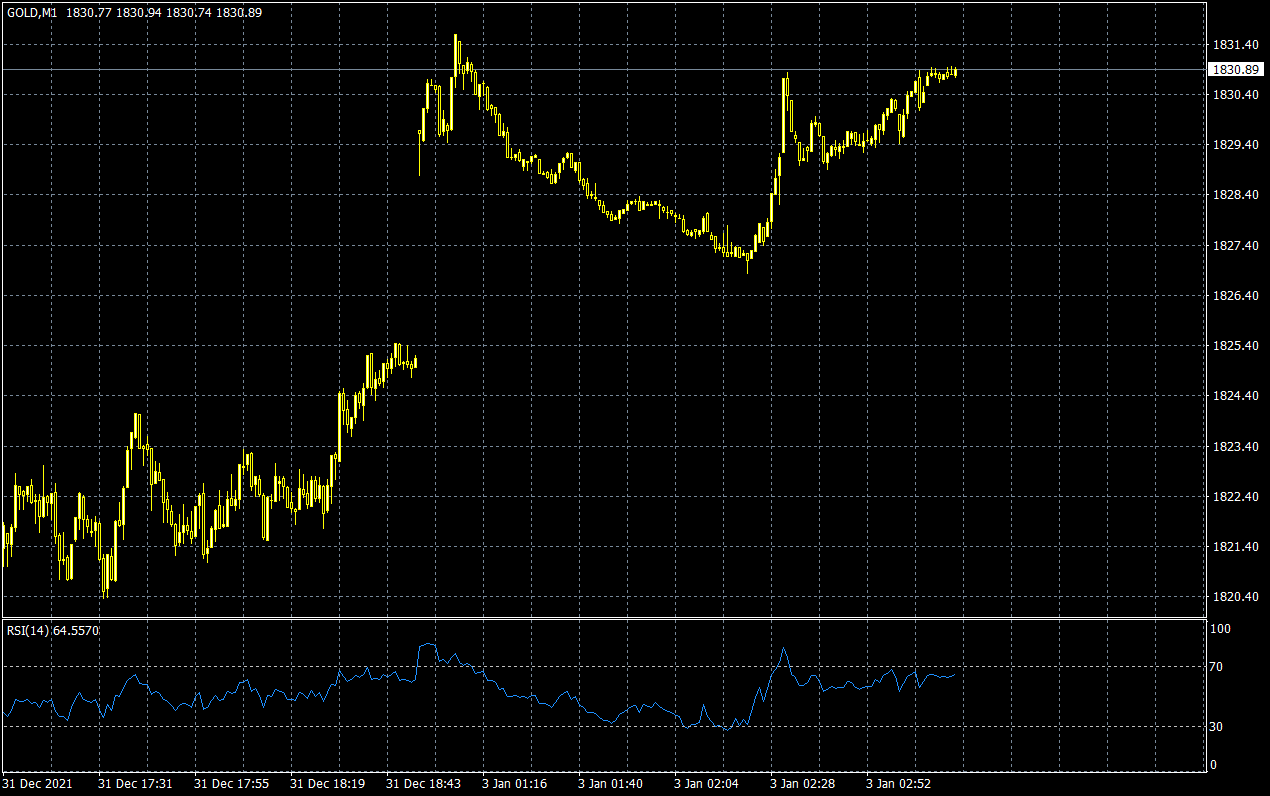The image size is (1270, 796).
Task: Click the 1828.40 price axis label
Action: [x=1234, y=195]
